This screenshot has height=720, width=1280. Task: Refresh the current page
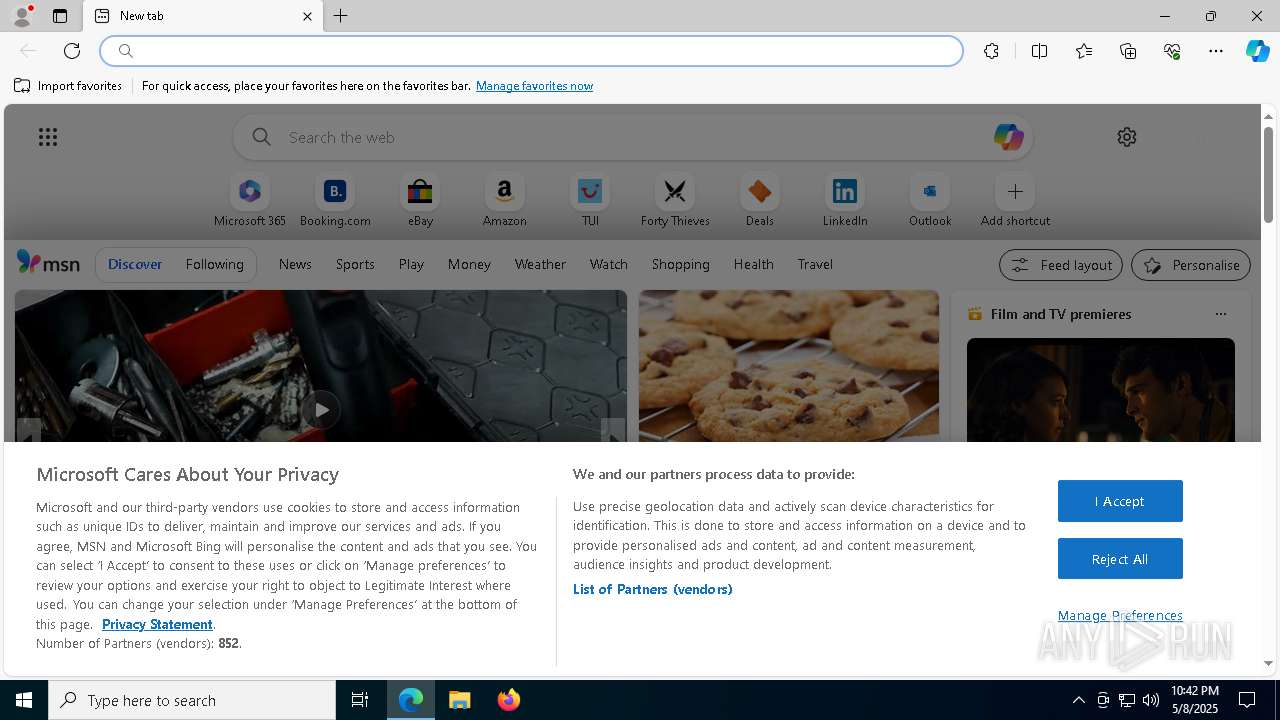[x=72, y=51]
